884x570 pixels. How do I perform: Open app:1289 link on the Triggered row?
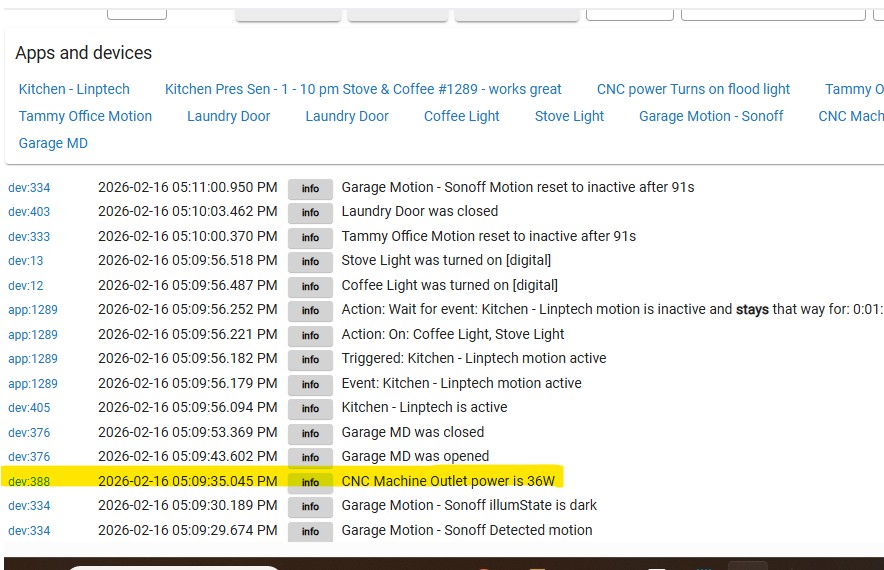pos(33,359)
